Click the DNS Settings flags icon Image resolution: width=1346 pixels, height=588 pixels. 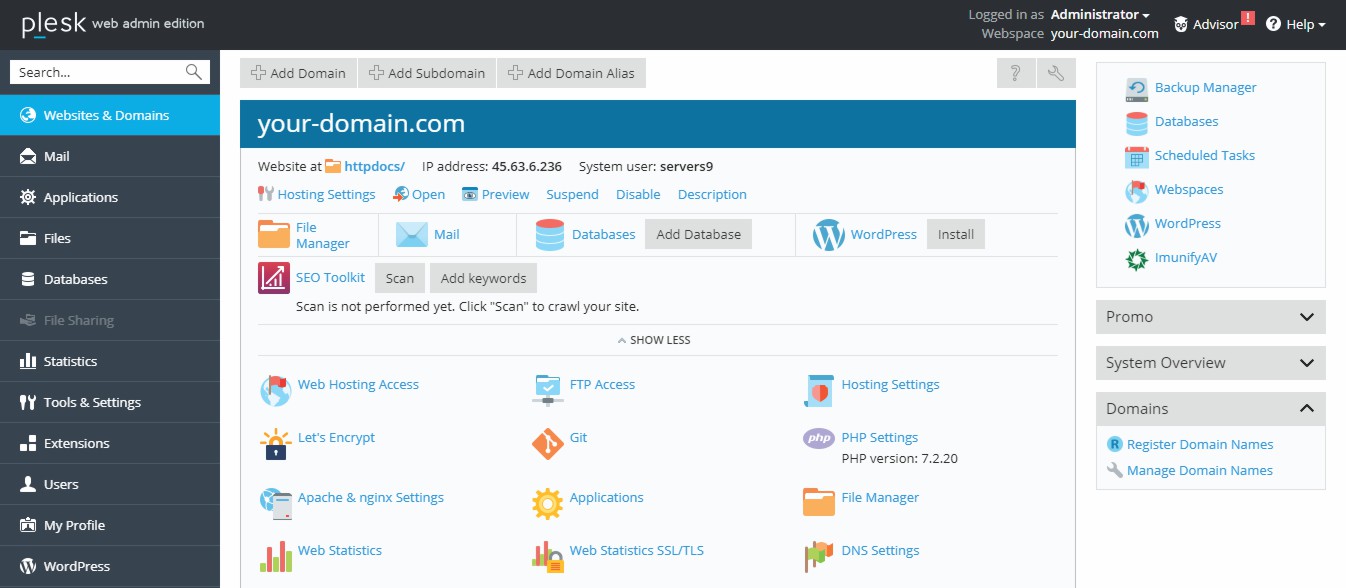(818, 556)
